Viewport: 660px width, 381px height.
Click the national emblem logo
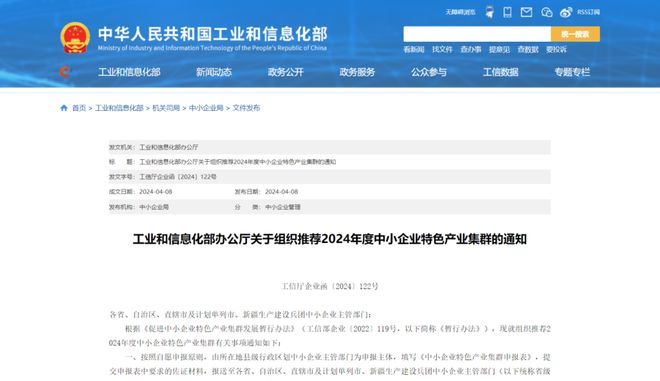75,38
